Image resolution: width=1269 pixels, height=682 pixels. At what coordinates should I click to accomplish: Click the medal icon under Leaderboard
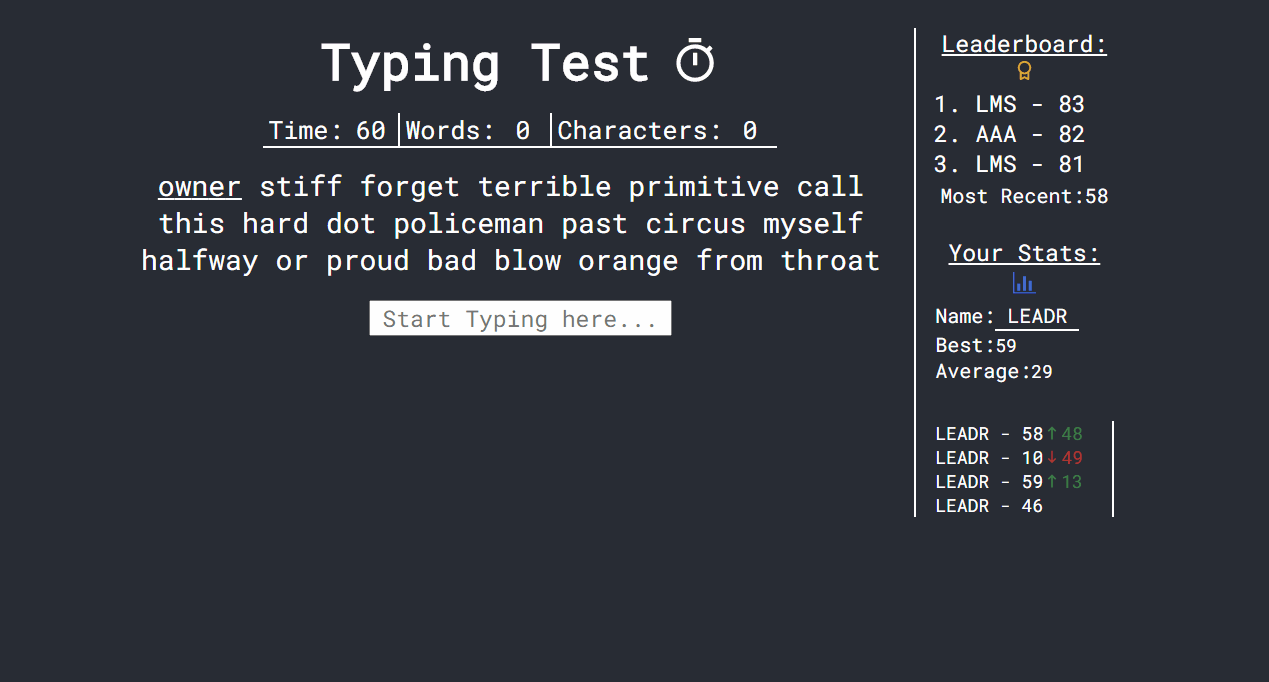coord(1023,70)
